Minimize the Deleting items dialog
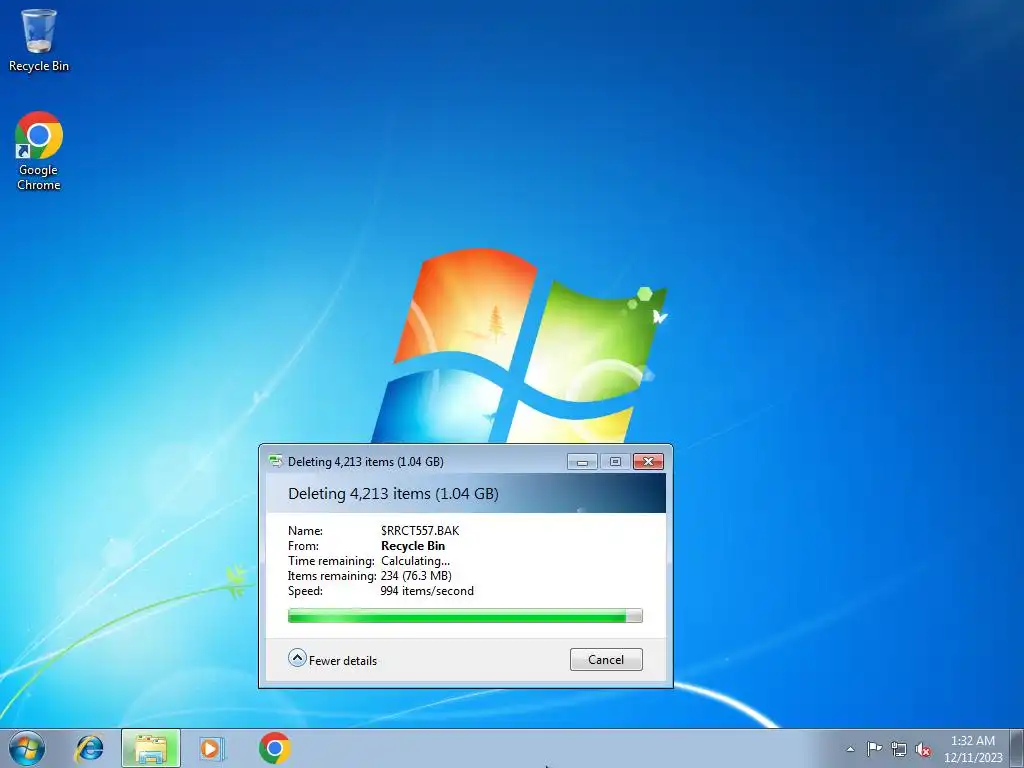The height and width of the screenshot is (768, 1024). click(x=582, y=462)
